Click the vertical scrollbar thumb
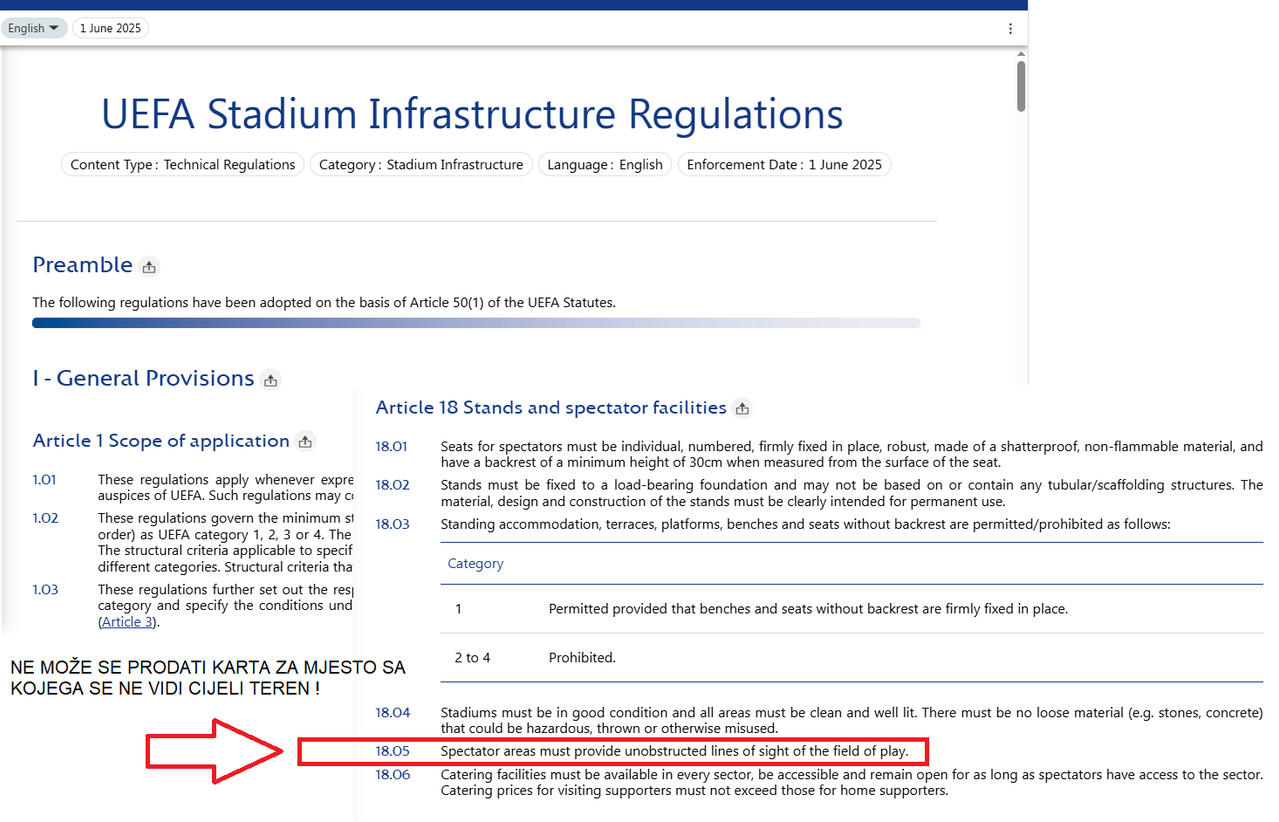1279x822 pixels. tap(1021, 86)
